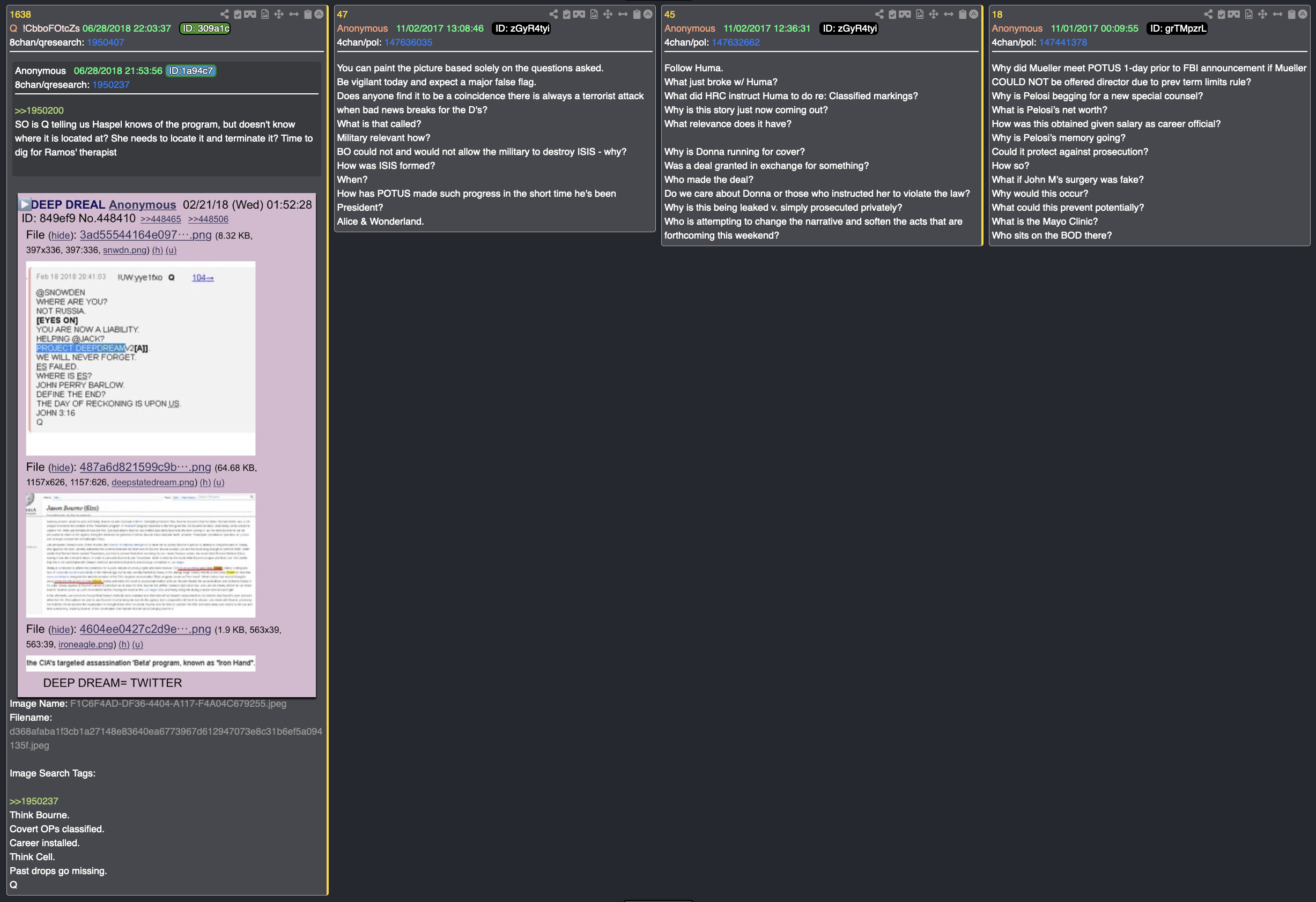Click the horizontal resize arrows on post 1638
The height and width of the screenshot is (902, 1316).
pos(294,14)
